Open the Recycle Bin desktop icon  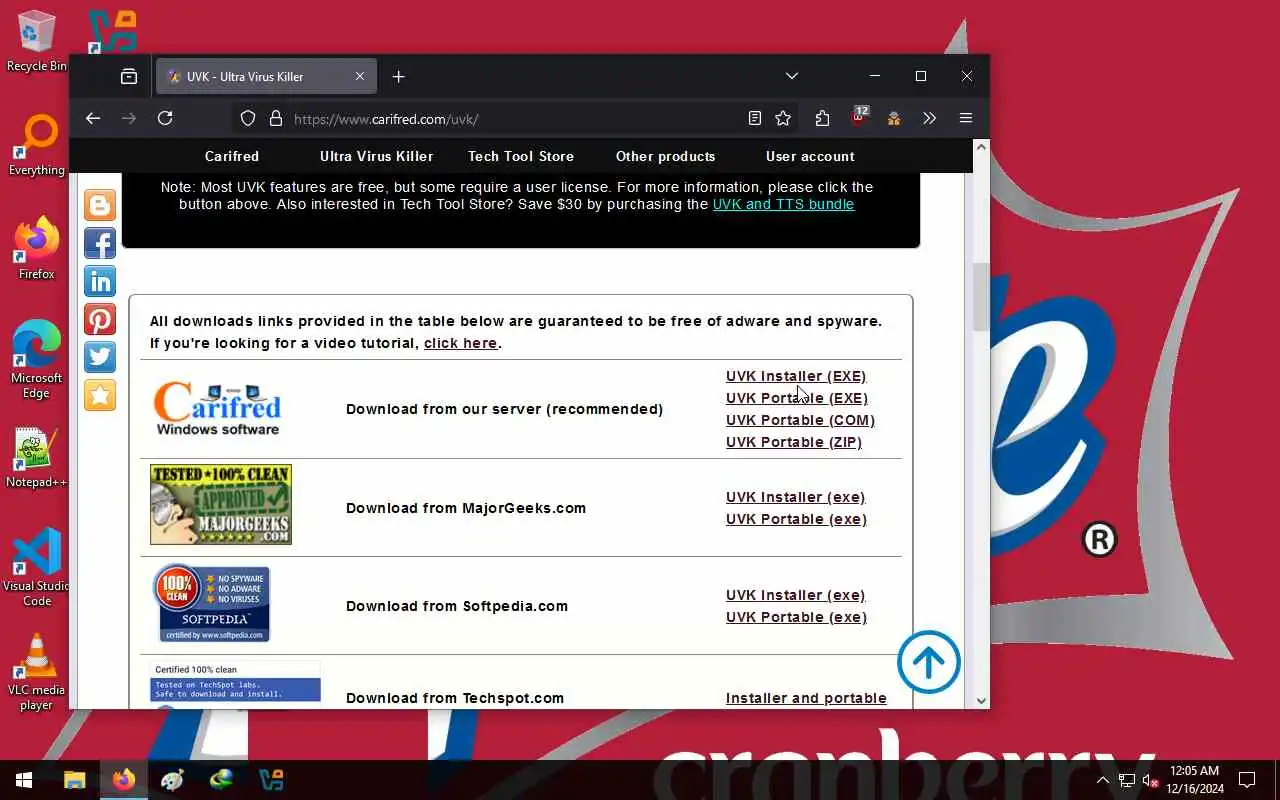pyautogui.click(x=36, y=42)
